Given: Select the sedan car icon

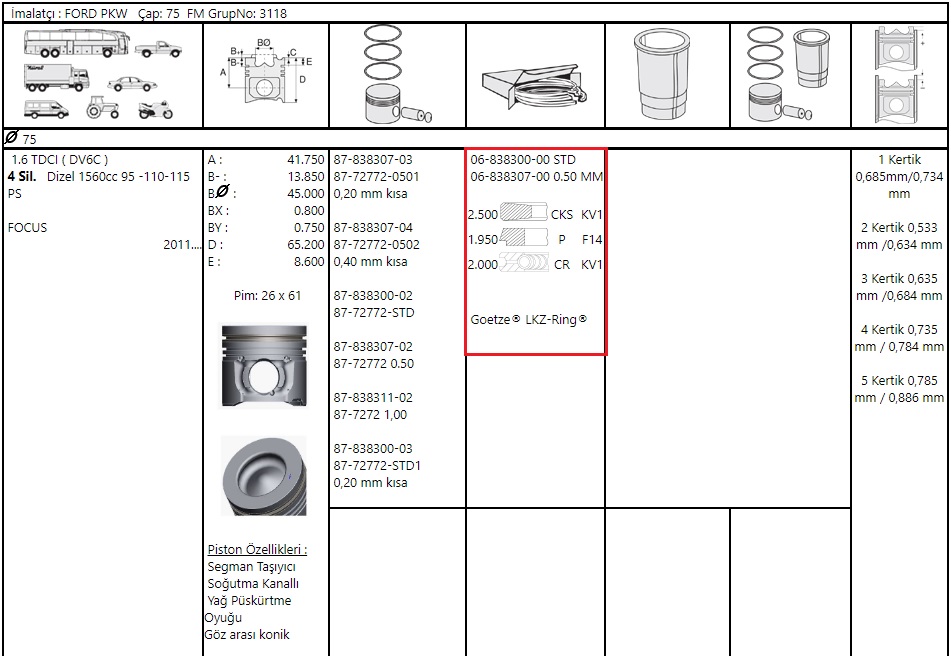Looking at the screenshot, I should [132, 84].
